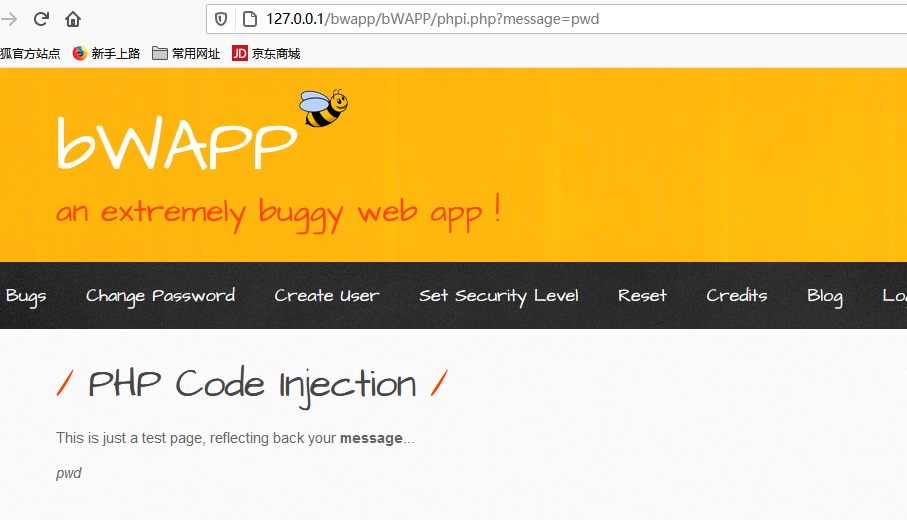Click the address bar URL field
Viewport: 907px width, 520px height.
(x=555, y=19)
